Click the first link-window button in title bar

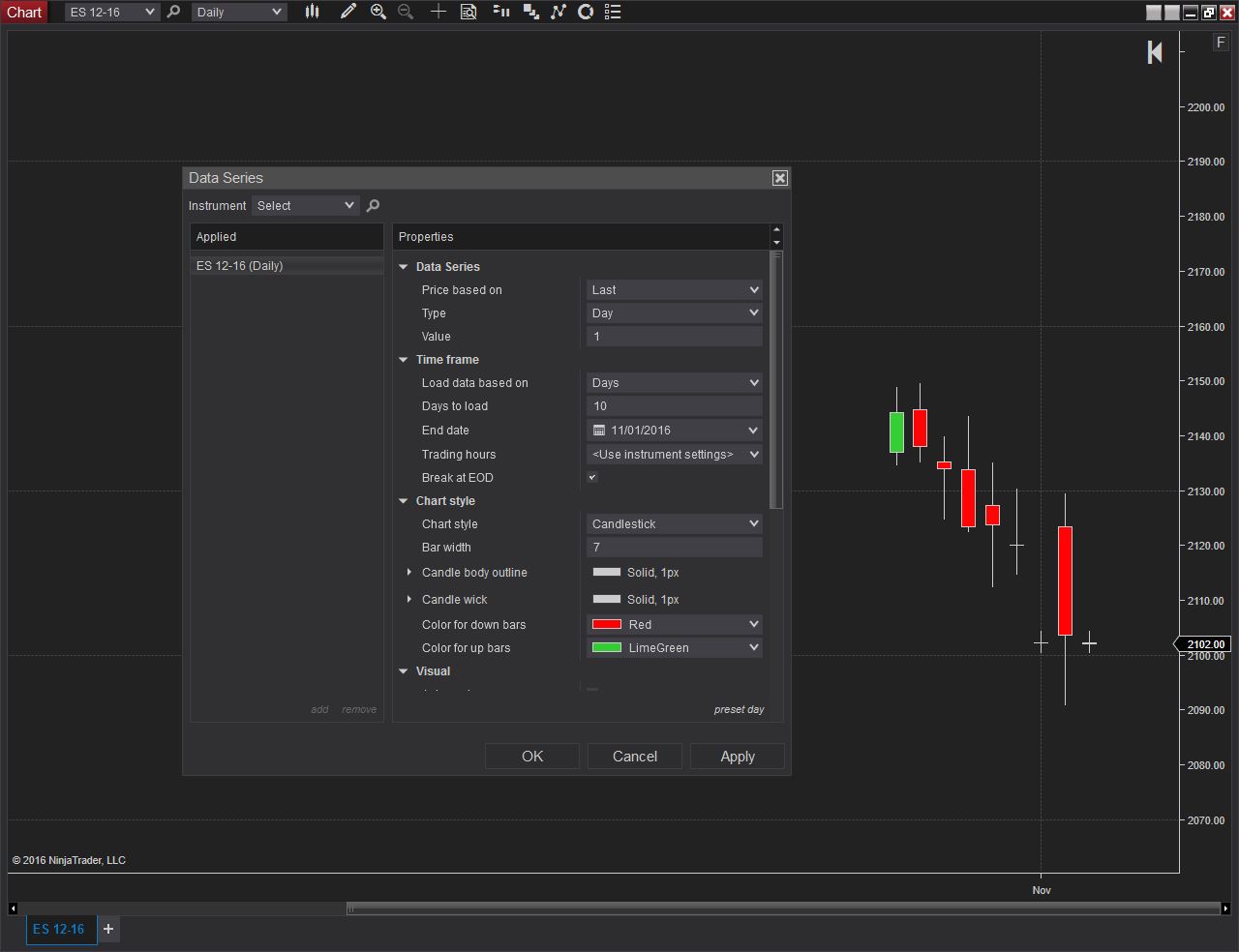coord(1153,13)
